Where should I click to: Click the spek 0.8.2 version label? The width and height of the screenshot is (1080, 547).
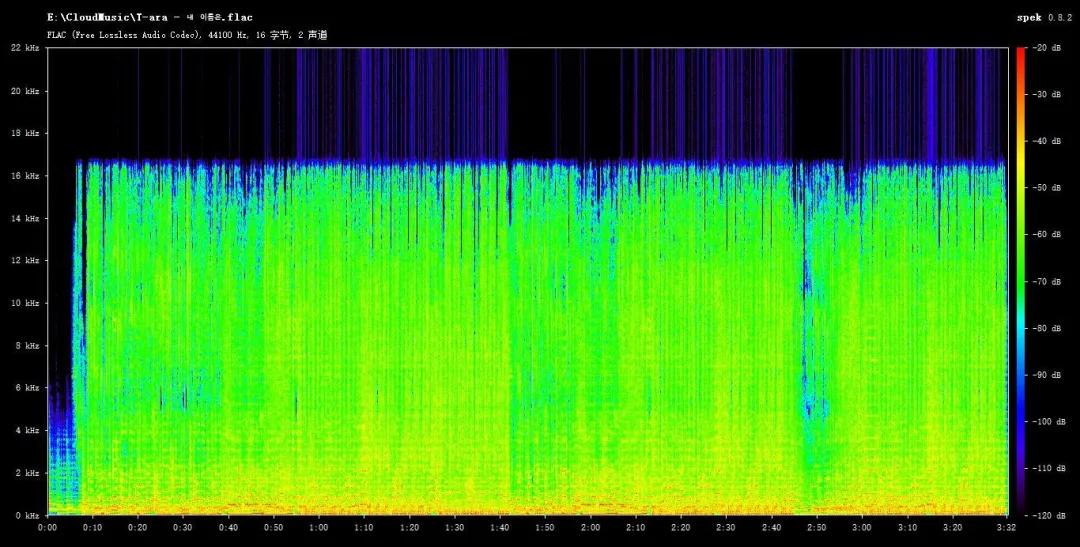[x=1044, y=17]
